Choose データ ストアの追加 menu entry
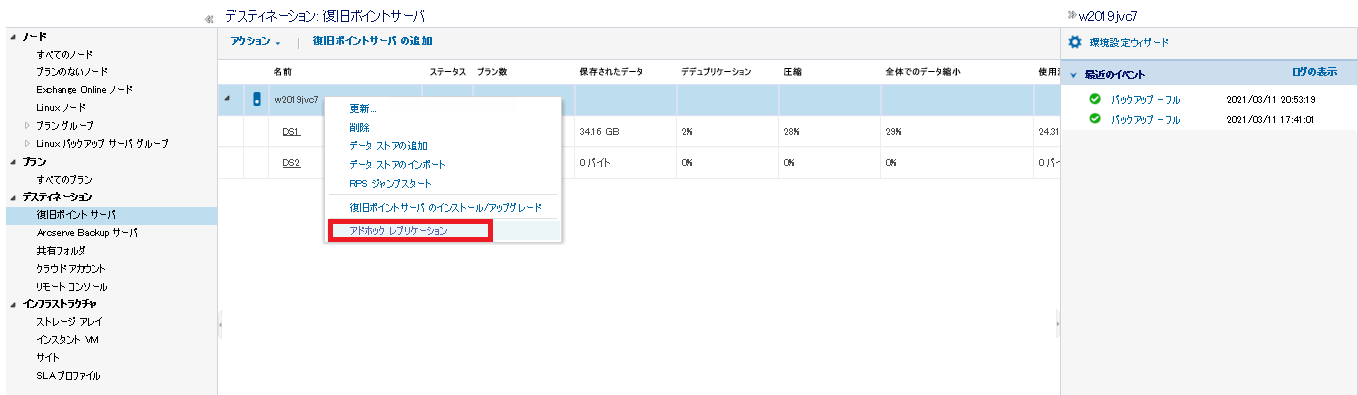 click(x=389, y=146)
